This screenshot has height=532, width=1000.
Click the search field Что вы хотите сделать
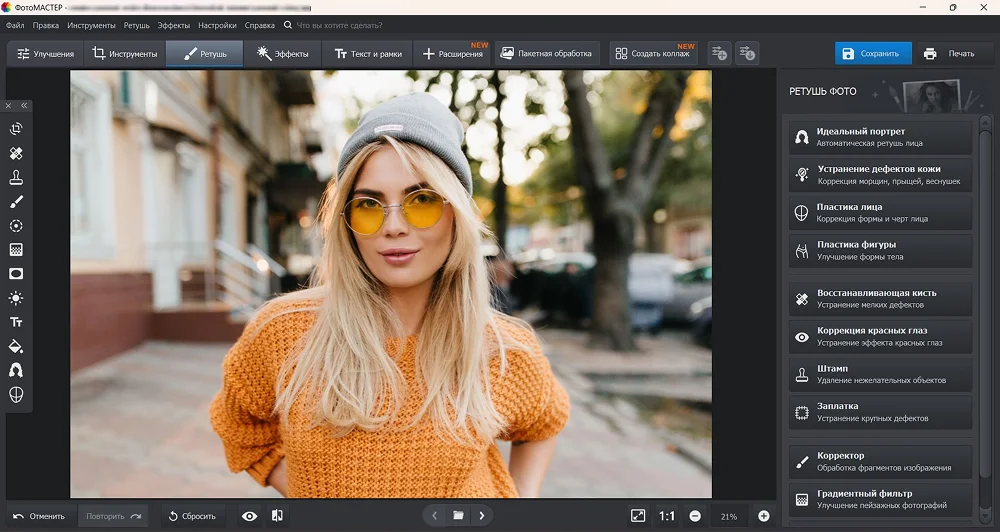(x=339, y=26)
